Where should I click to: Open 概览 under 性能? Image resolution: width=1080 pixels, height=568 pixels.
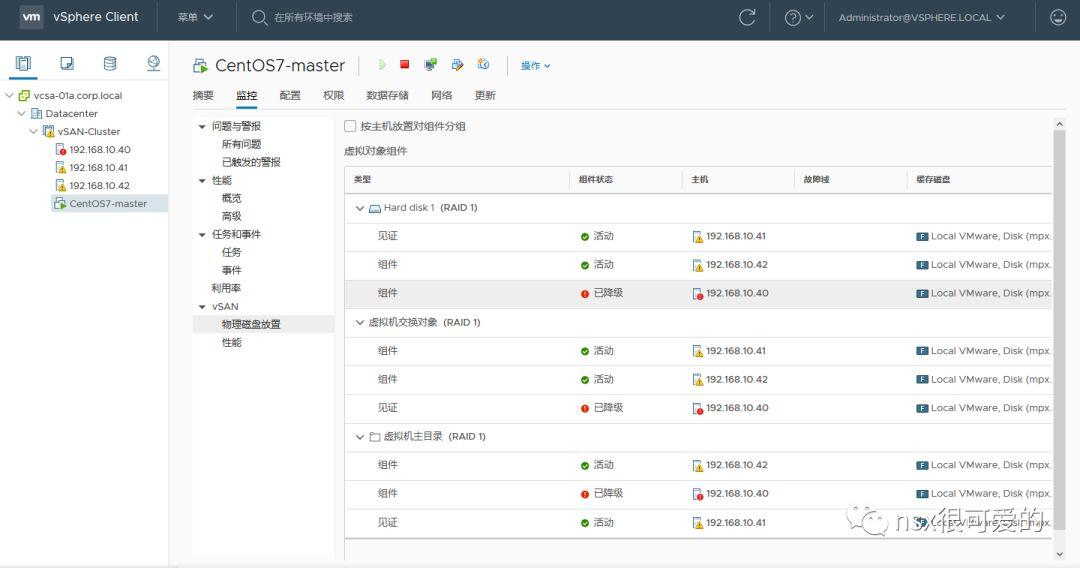(x=231, y=198)
